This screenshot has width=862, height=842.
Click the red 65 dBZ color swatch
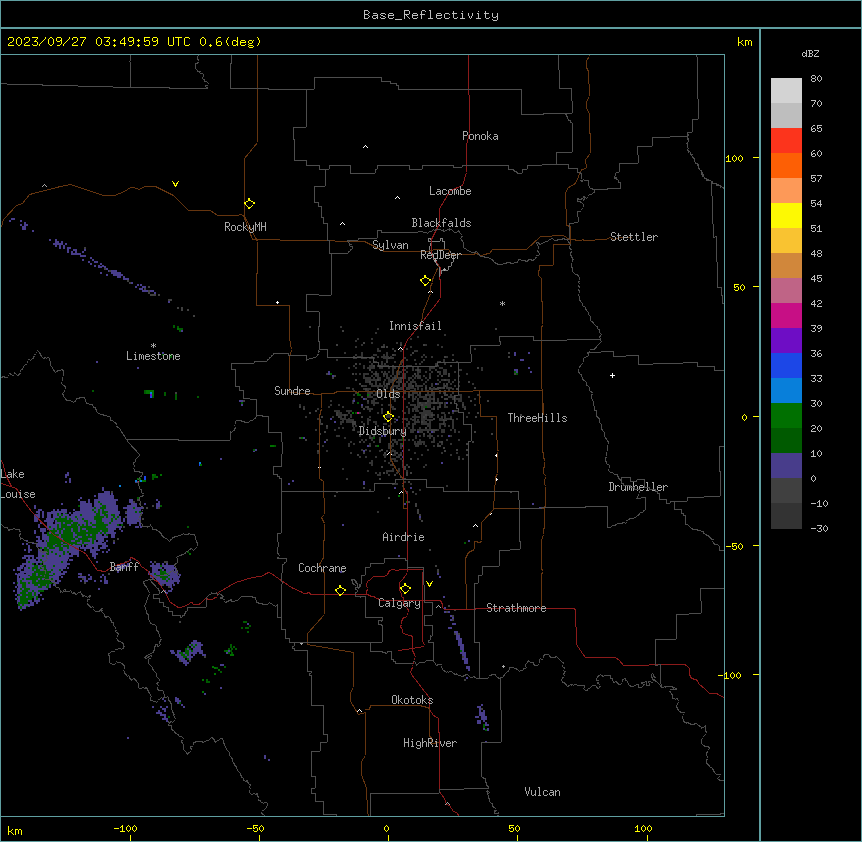point(786,140)
